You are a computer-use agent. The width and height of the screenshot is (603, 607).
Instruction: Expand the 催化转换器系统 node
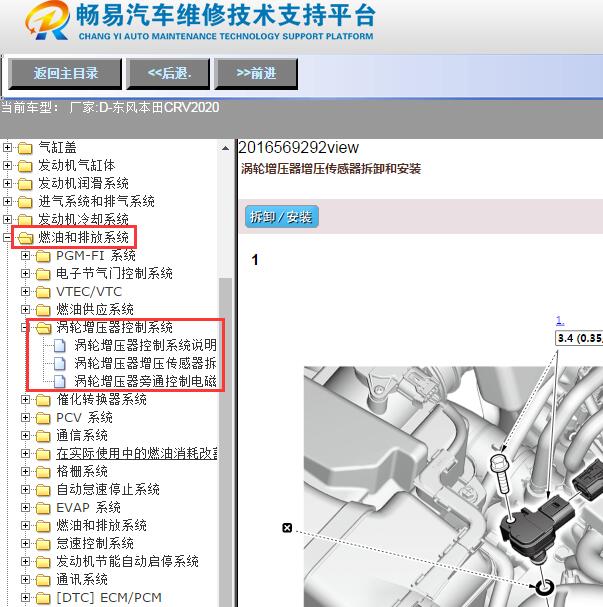coord(25,400)
